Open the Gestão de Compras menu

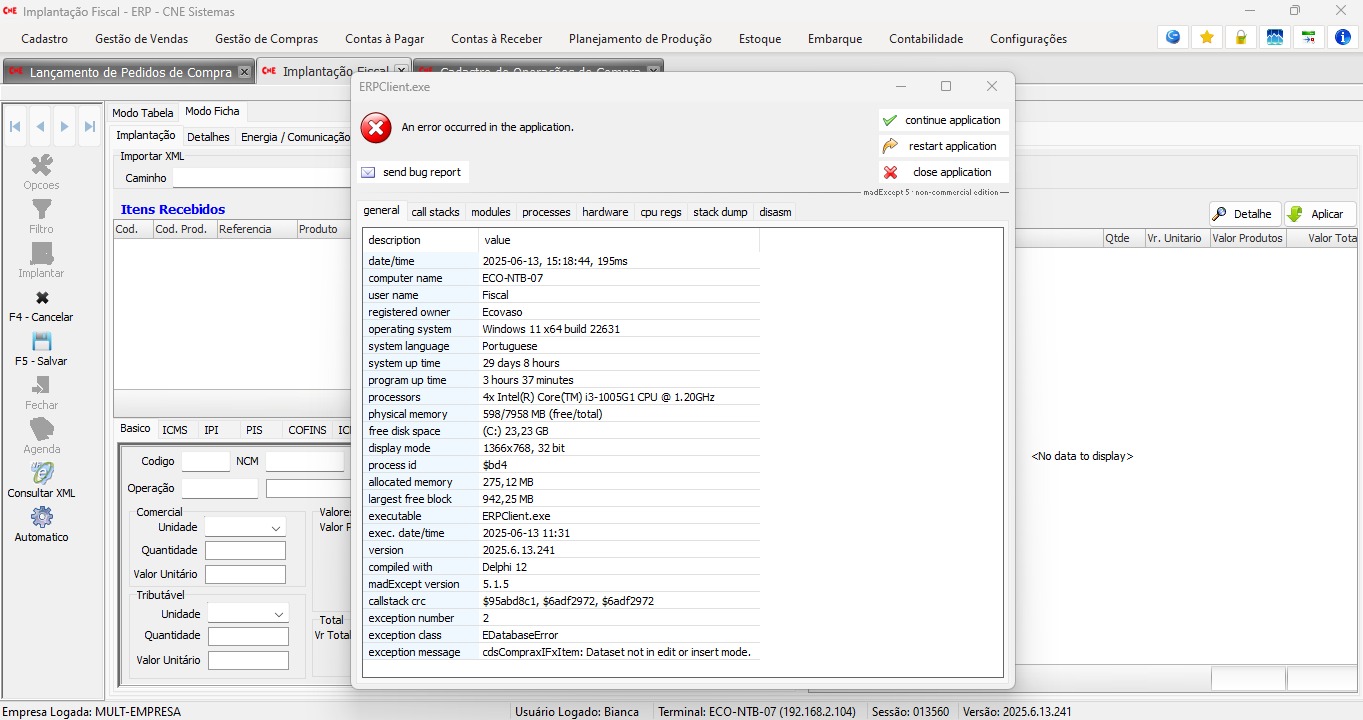coord(266,39)
